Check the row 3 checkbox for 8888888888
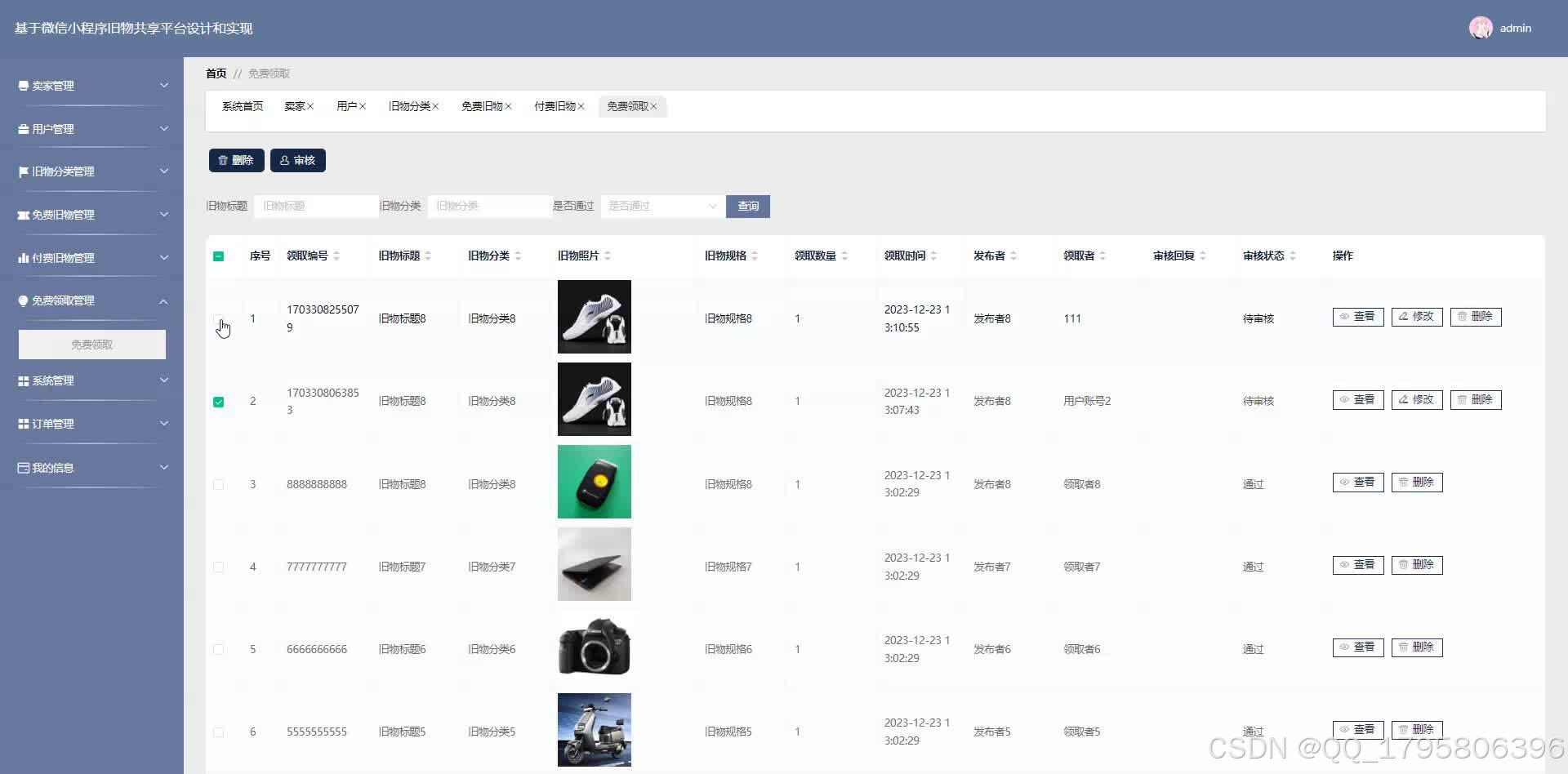Image resolution: width=1568 pixels, height=774 pixels. coord(218,484)
